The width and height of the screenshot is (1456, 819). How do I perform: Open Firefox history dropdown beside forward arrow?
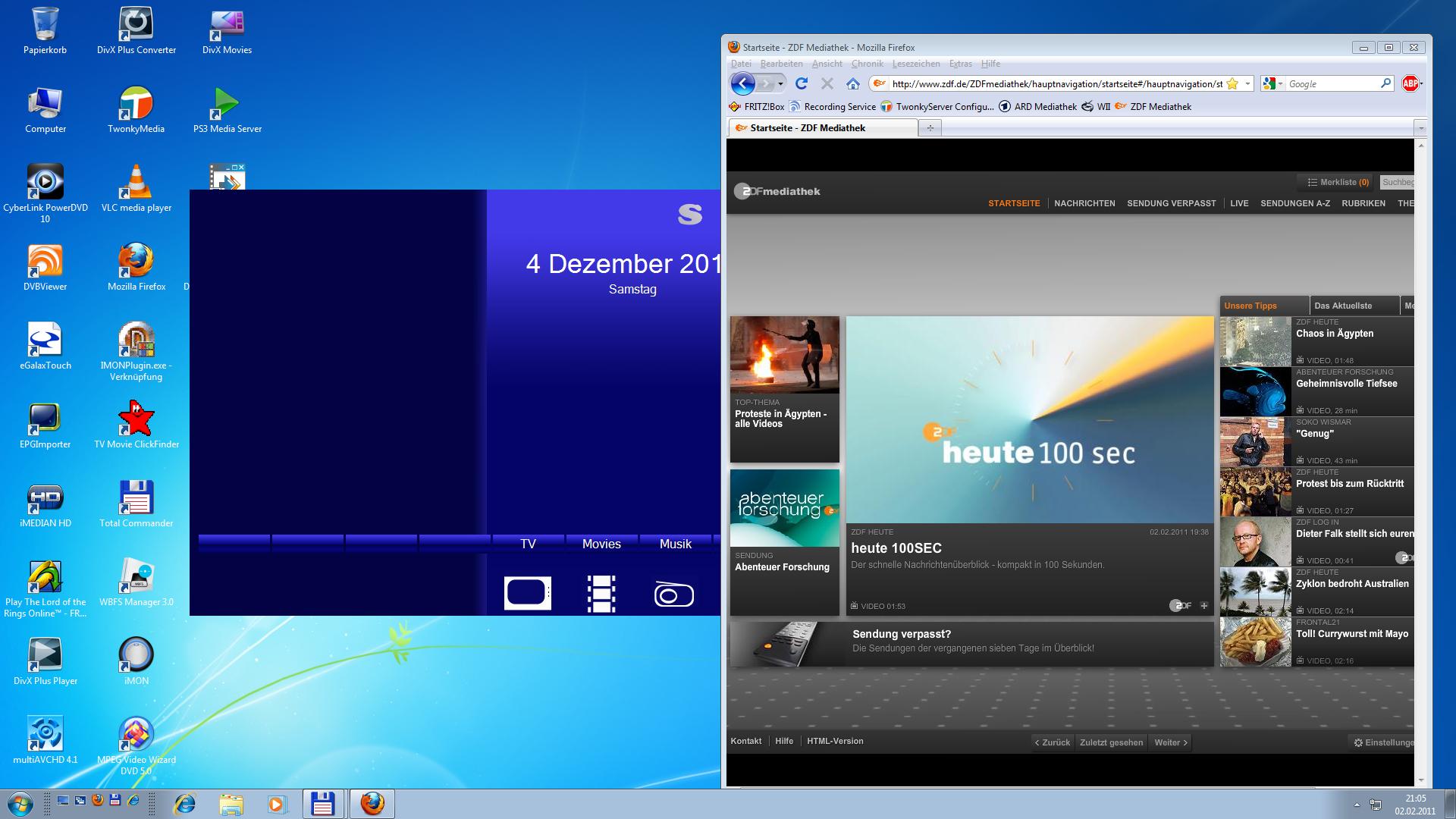coord(780,83)
